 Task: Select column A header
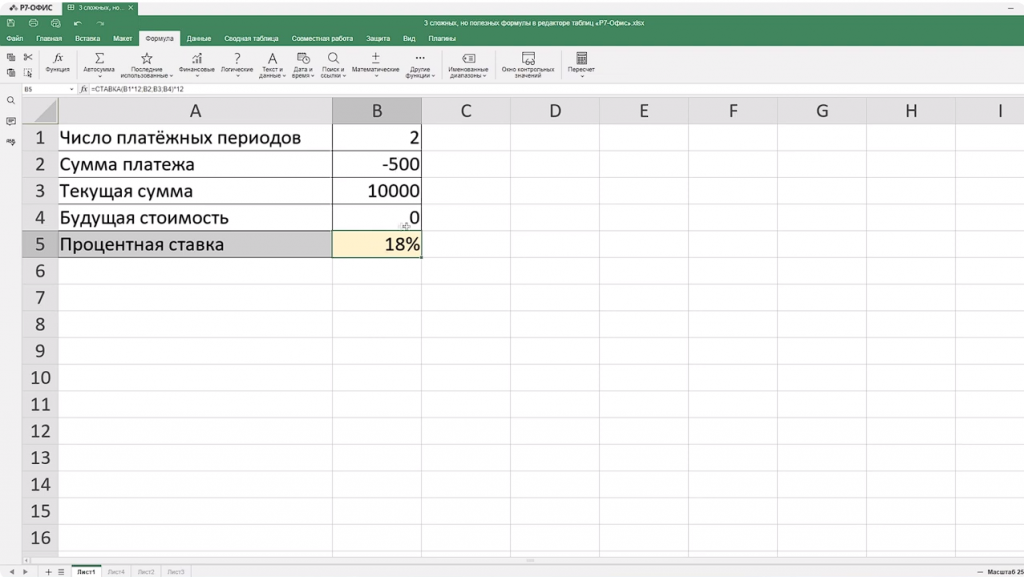coord(195,111)
